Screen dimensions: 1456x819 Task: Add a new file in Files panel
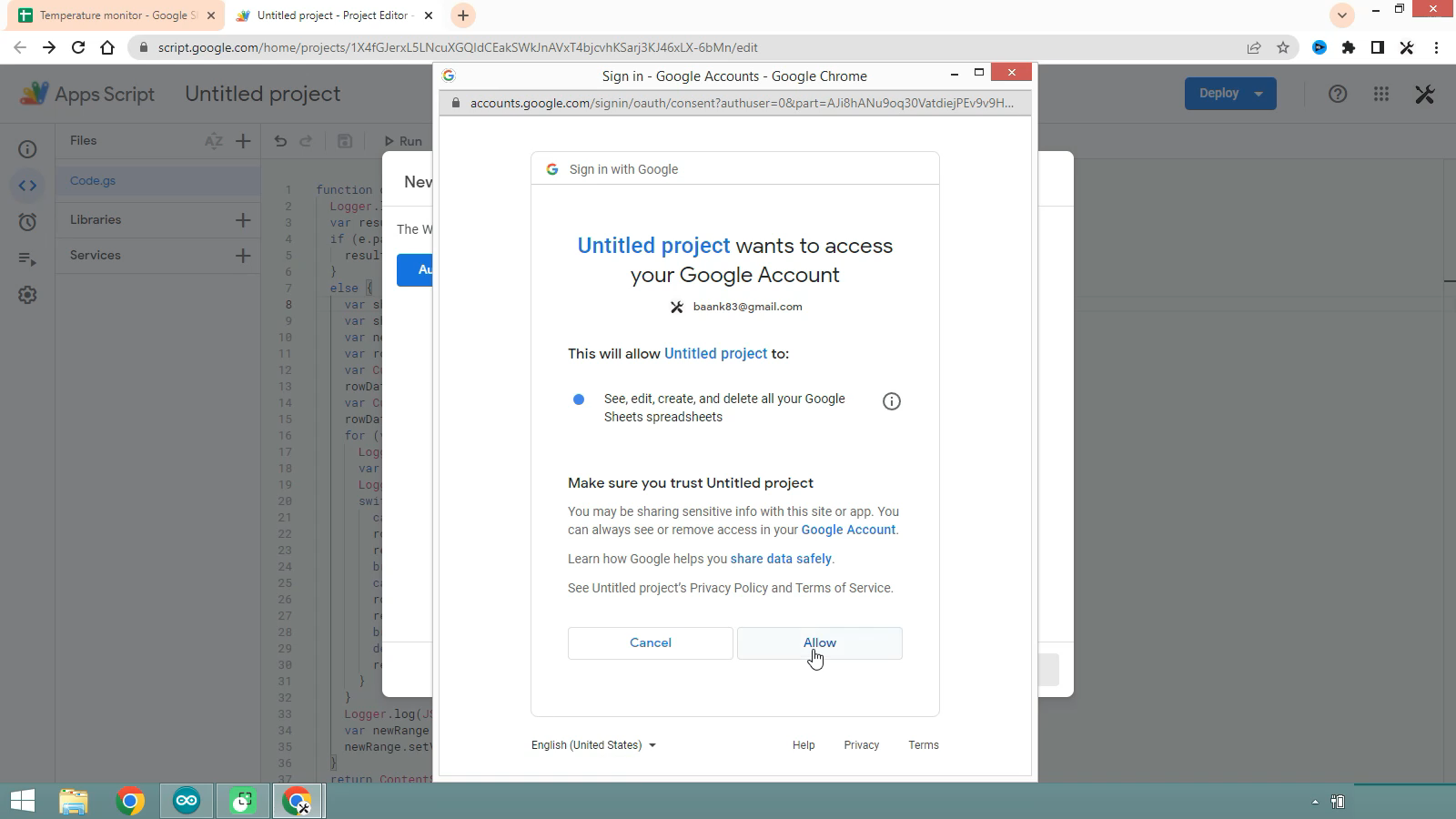243,141
